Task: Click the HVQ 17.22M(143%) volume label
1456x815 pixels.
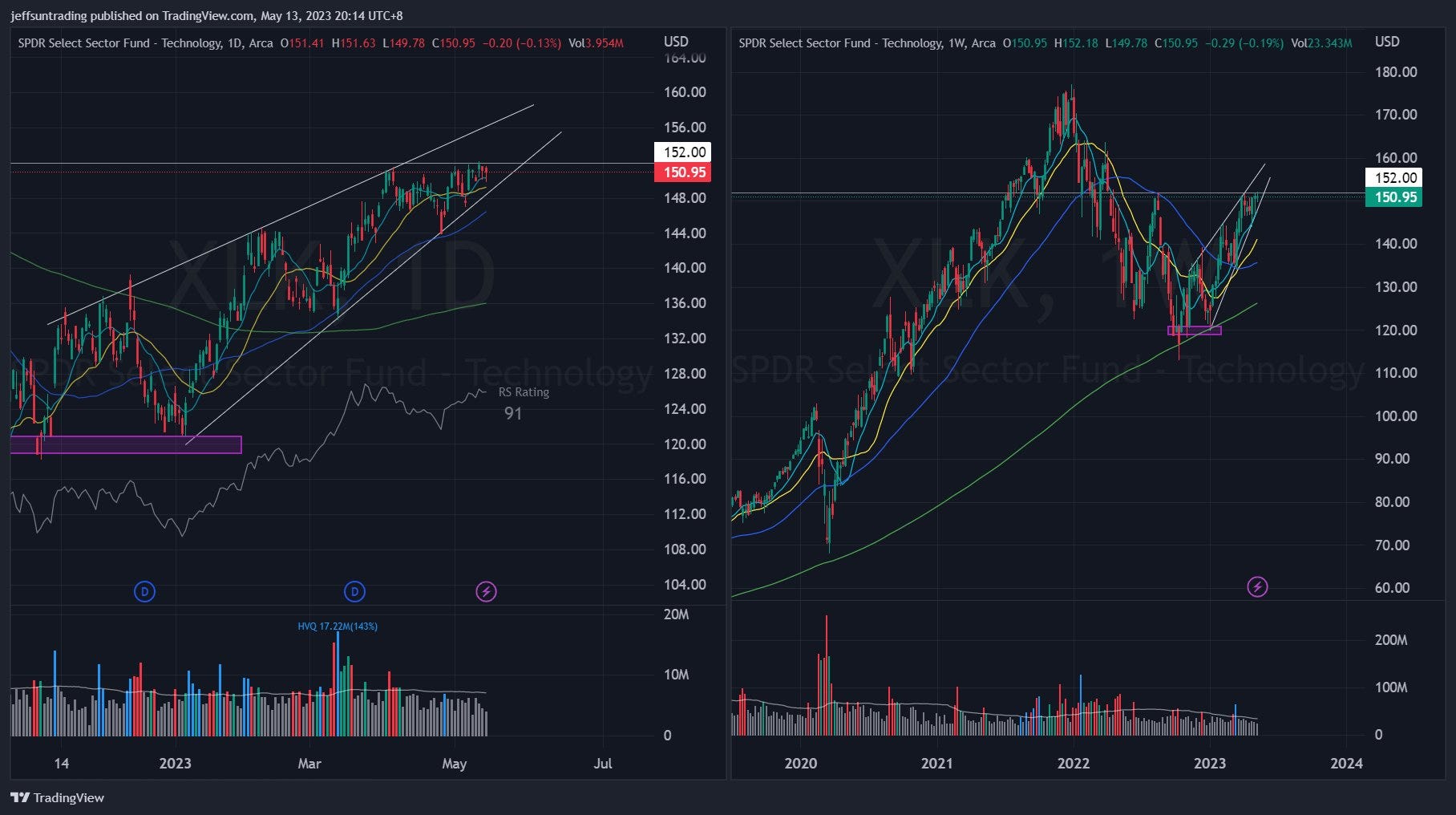Action: tap(338, 626)
